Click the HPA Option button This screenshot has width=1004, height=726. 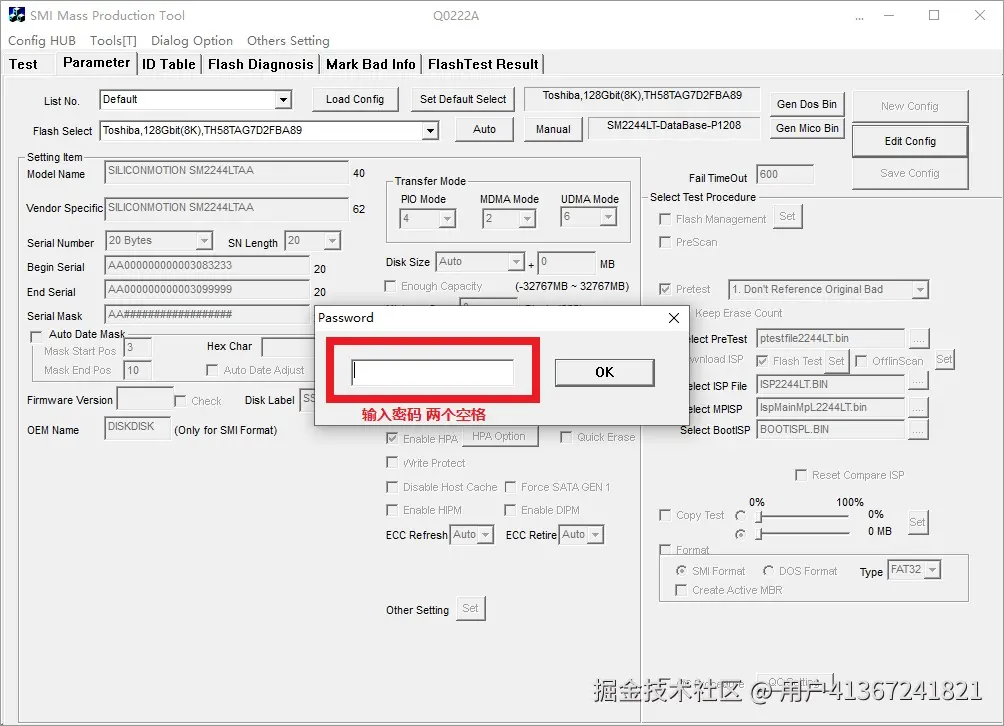499,436
